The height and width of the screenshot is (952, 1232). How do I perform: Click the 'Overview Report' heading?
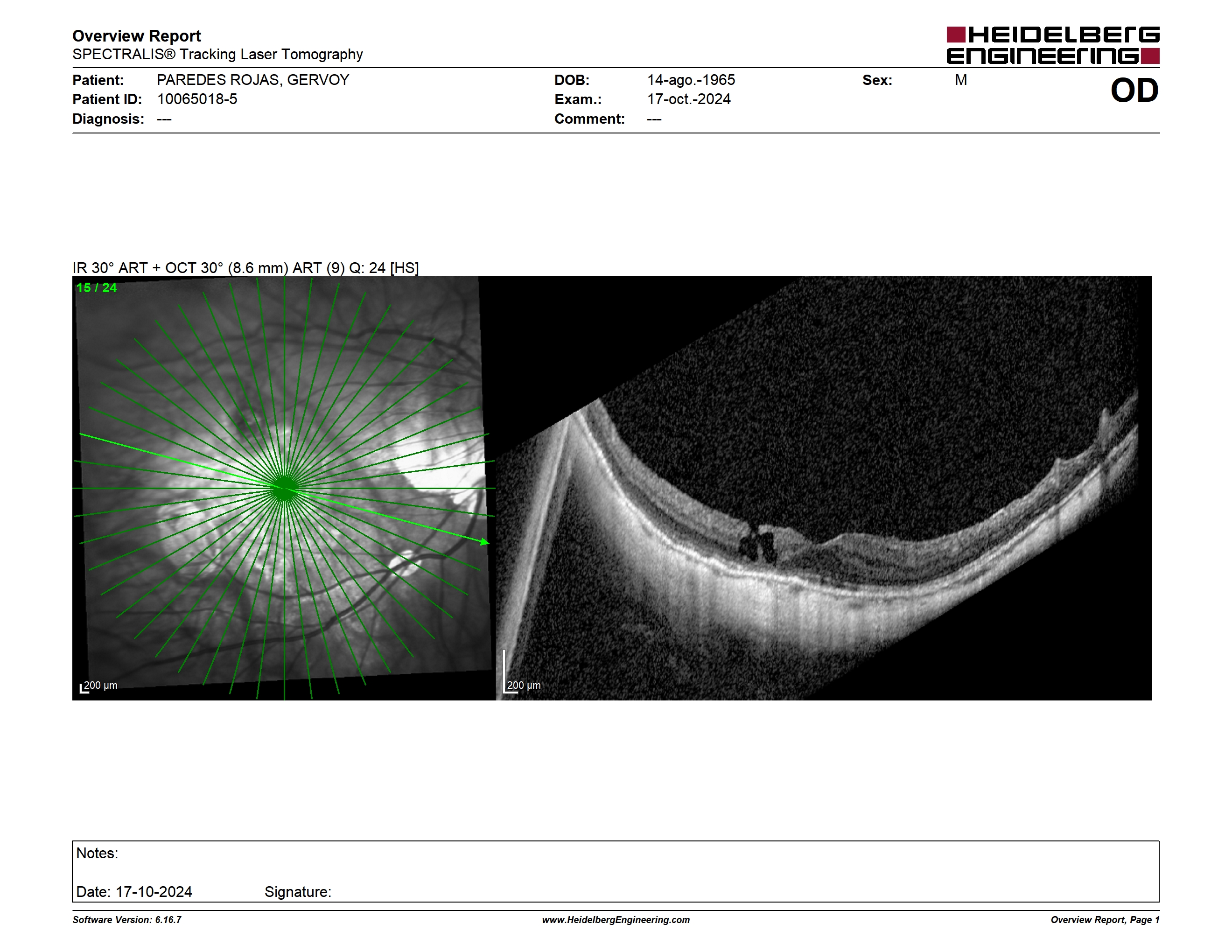[137, 36]
